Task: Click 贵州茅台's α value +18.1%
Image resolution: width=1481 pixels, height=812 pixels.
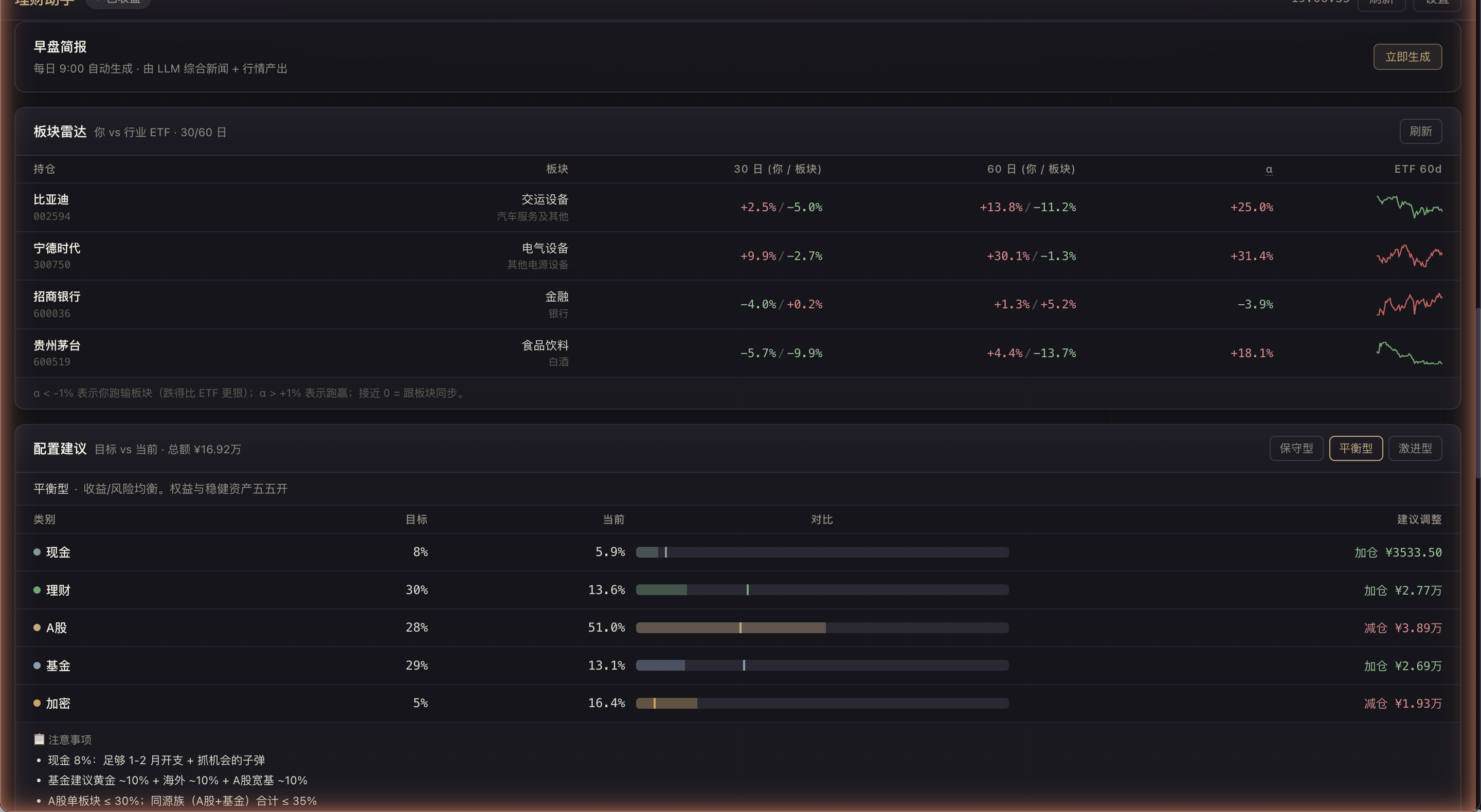Action: (x=1252, y=354)
